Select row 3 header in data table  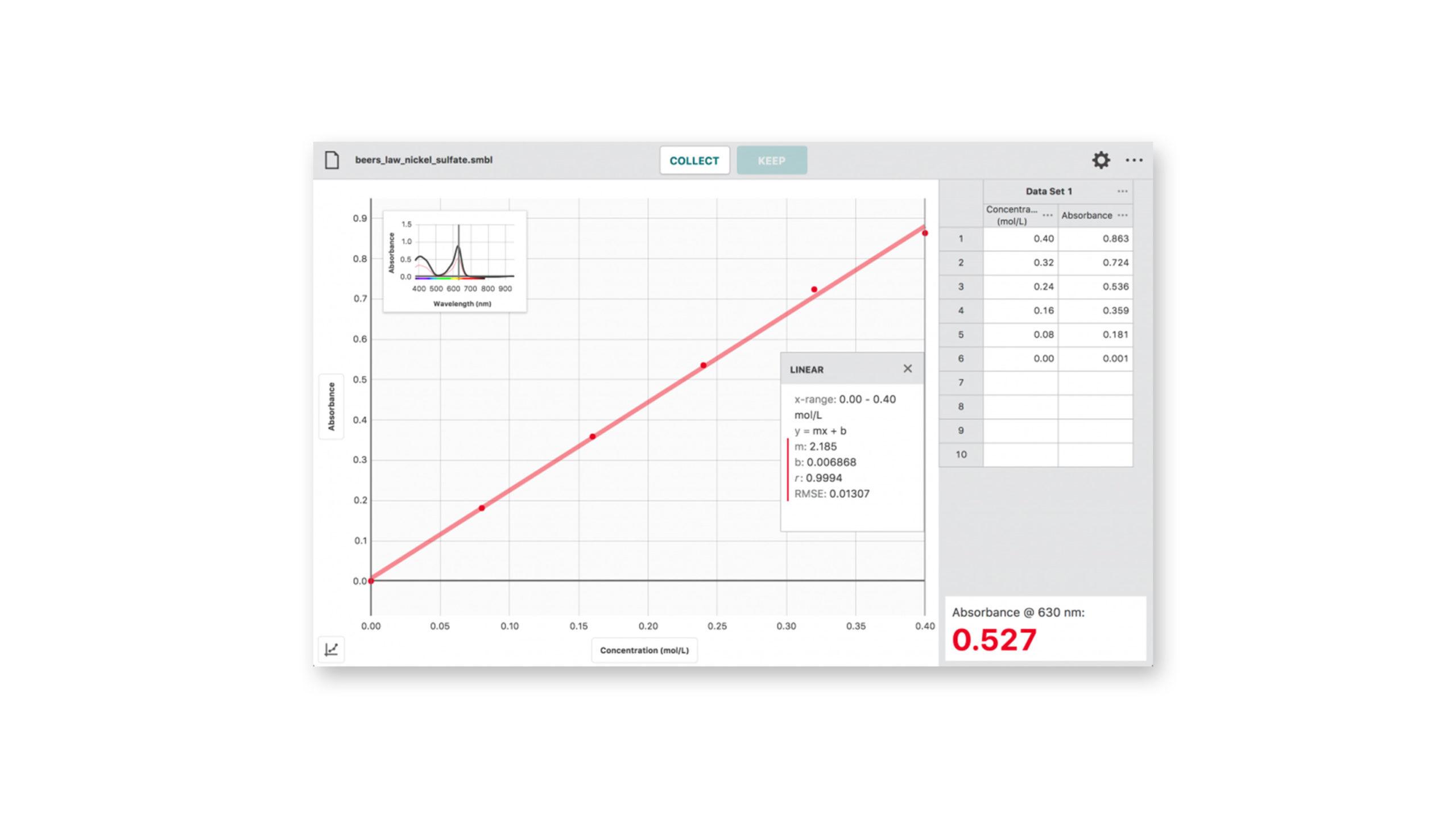pyautogui.click(x=961, y=286)
